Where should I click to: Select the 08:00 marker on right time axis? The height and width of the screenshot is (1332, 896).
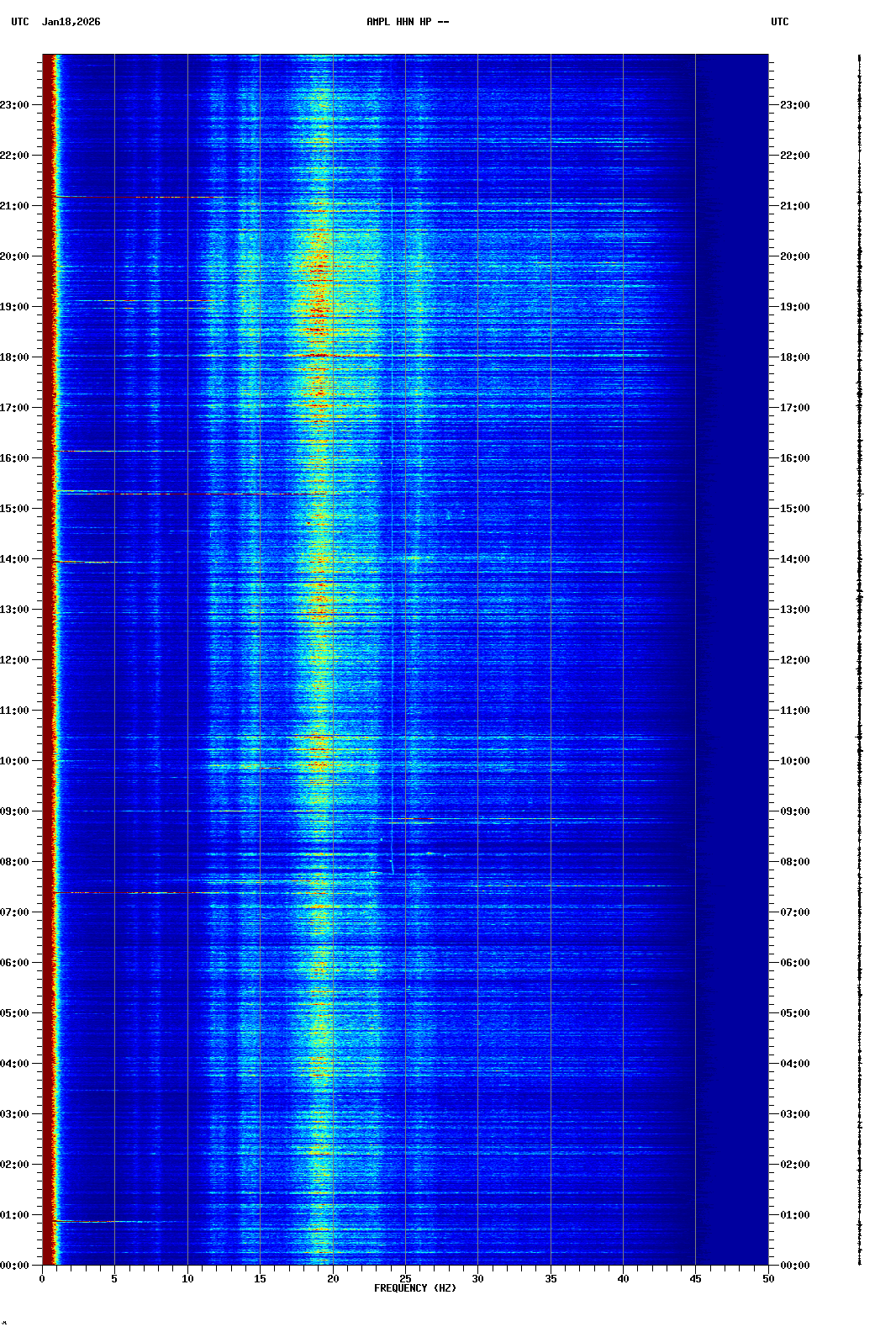point(794,862)
